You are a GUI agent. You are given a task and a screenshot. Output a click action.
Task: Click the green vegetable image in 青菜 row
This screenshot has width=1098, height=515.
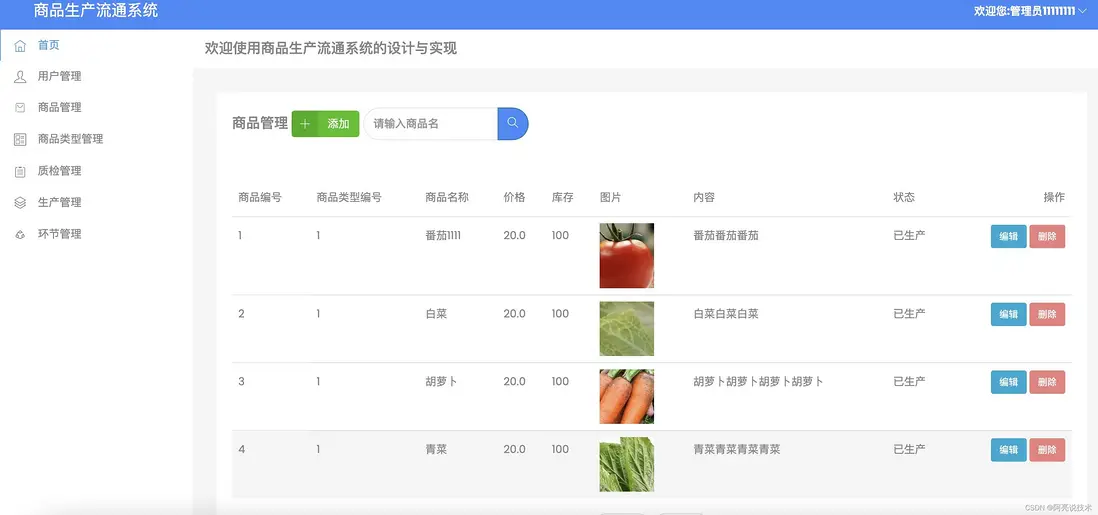pyautogui.click(x=627, y=465)
